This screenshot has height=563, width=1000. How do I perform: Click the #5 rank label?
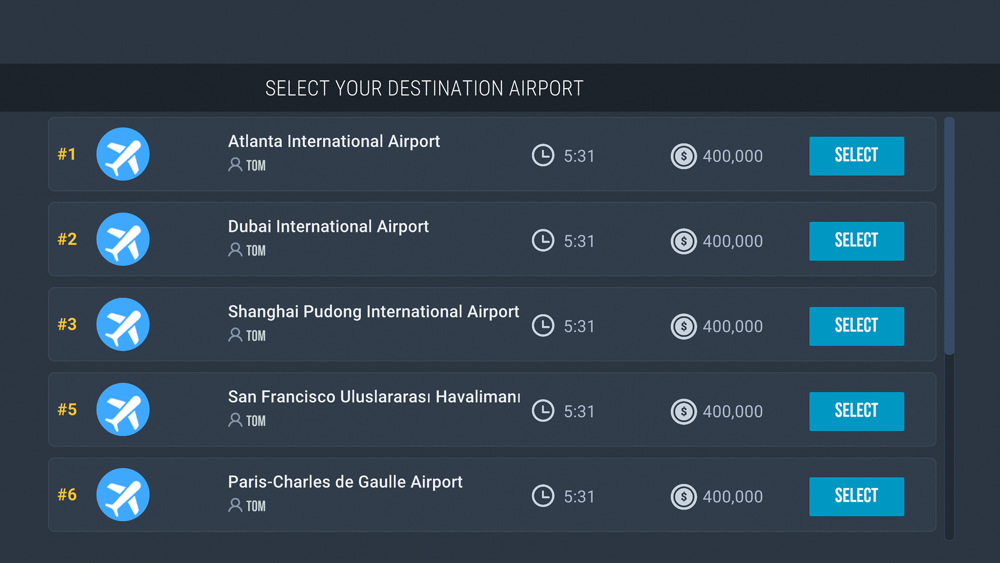67,410
